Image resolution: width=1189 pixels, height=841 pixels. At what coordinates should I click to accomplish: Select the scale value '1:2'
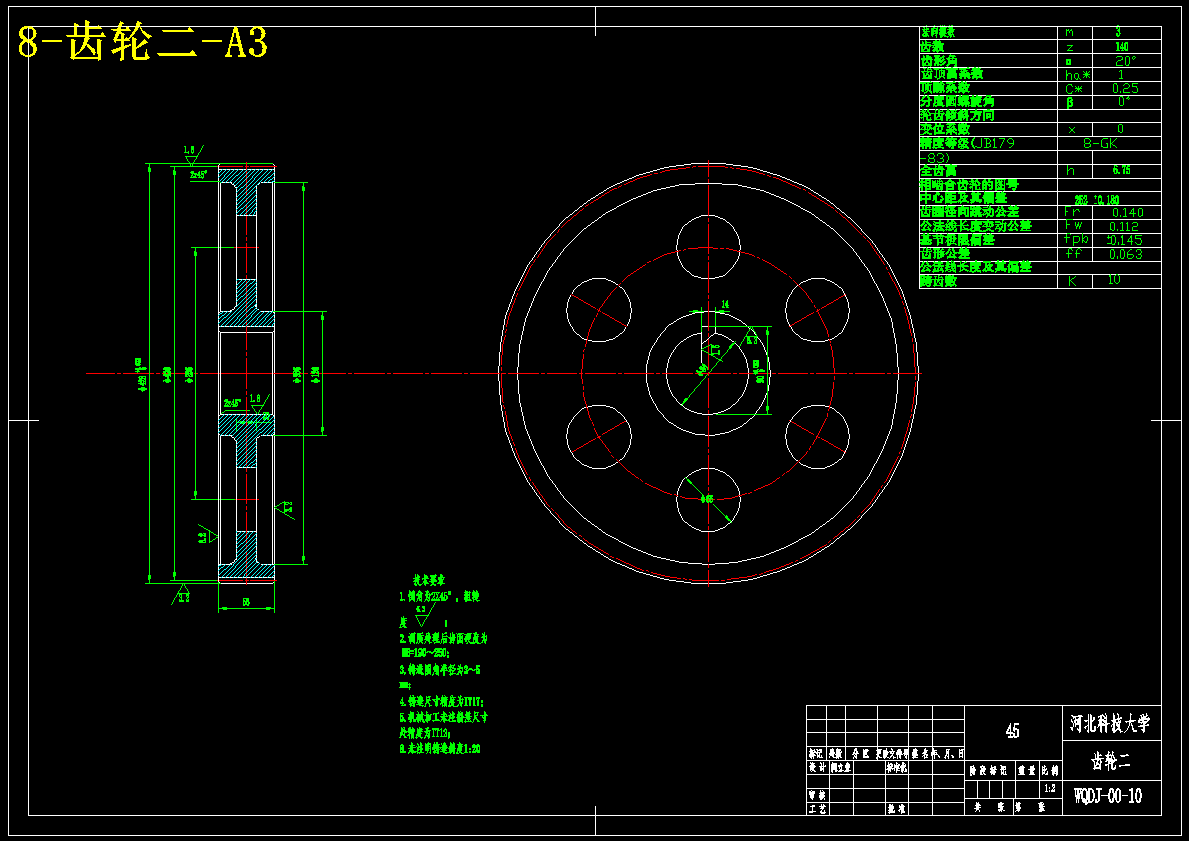point(1050,789)
